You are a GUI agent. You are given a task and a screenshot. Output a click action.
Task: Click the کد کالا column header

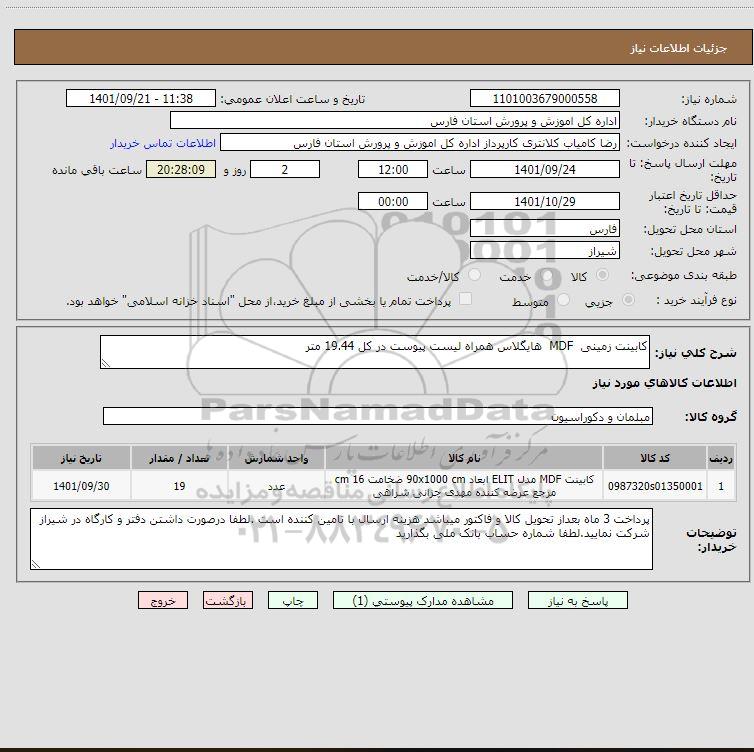(x=655, y=458)
